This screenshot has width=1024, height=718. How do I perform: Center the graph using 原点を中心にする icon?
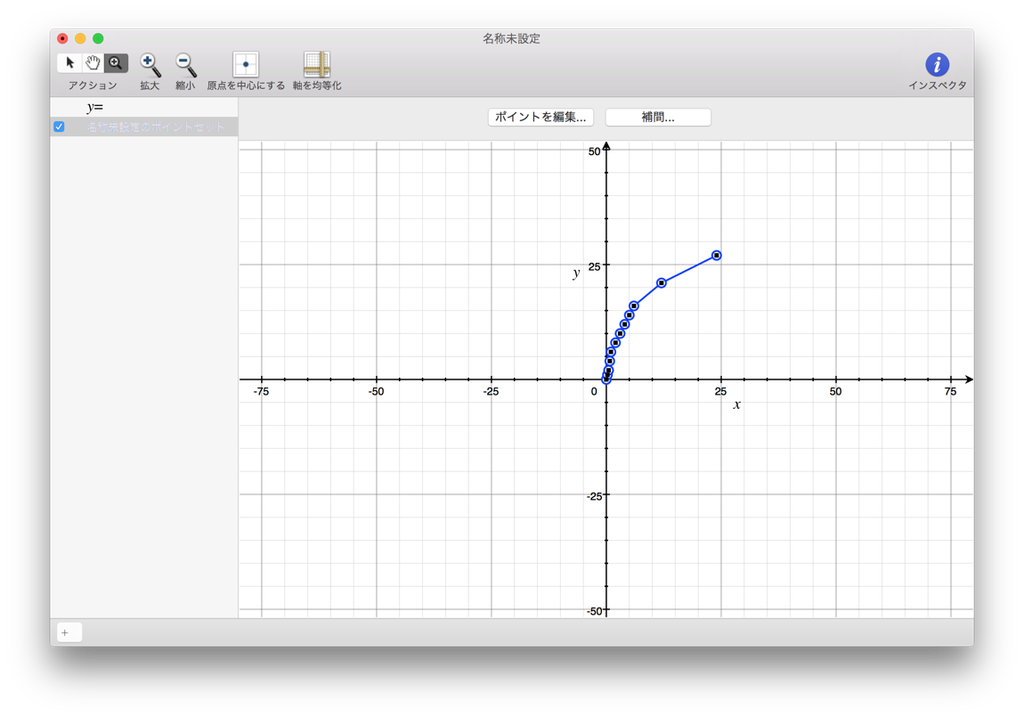(x=243, y=62)
